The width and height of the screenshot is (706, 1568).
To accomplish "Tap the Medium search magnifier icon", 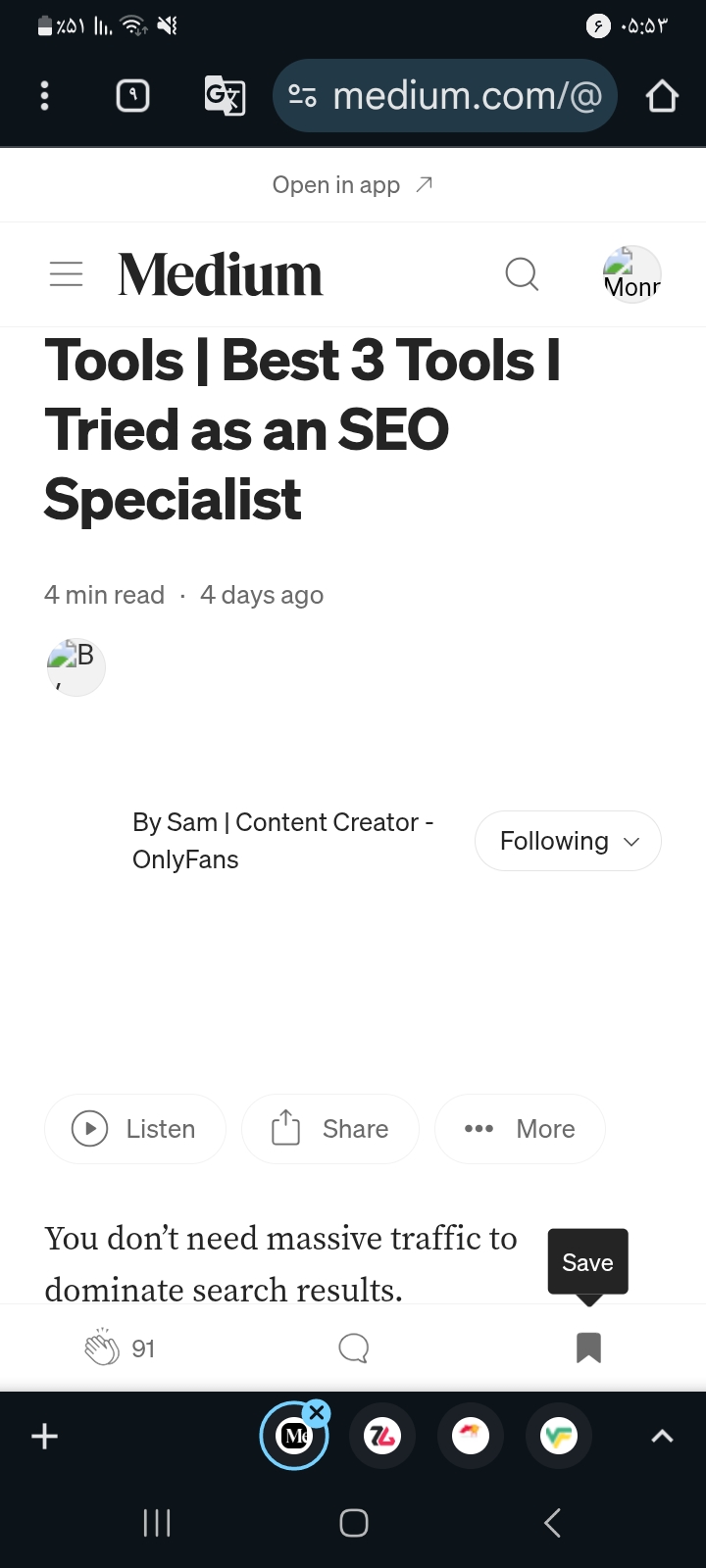I will [x=522, y=274].
